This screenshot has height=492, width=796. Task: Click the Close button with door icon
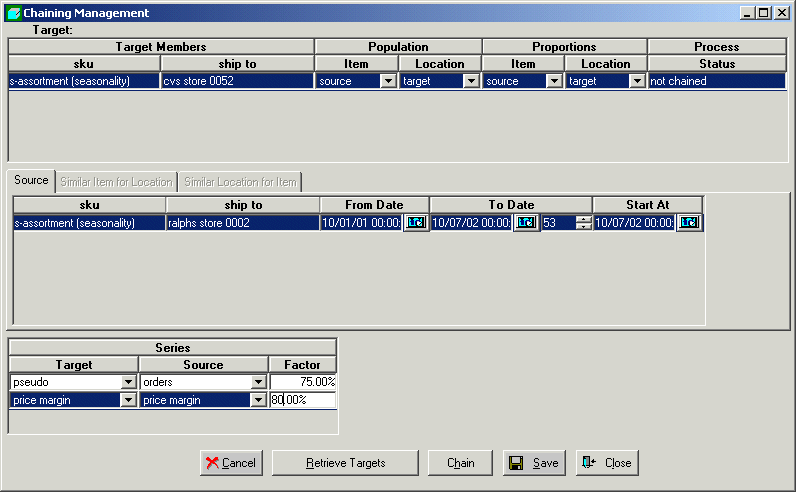tap(607, 463)
